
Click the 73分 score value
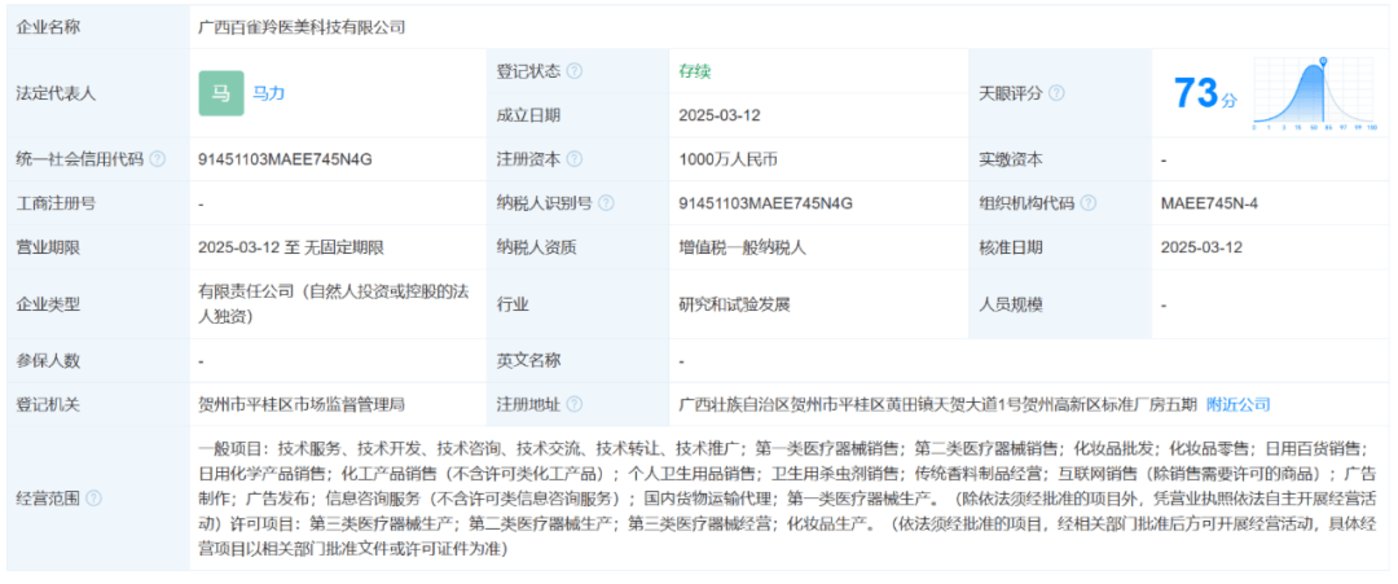tap(1205, 94)
